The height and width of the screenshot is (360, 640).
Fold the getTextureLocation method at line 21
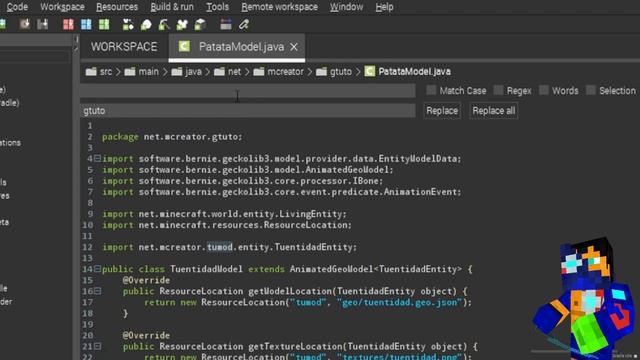point(98,346)
